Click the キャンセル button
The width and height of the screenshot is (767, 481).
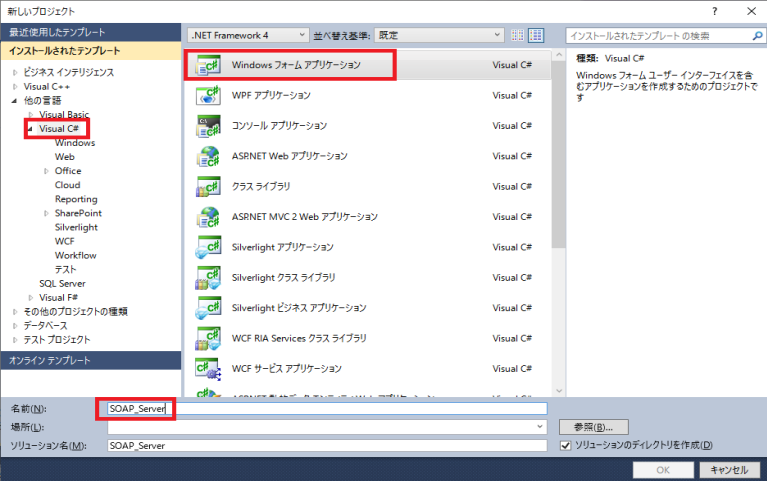[x=727, y=469]
